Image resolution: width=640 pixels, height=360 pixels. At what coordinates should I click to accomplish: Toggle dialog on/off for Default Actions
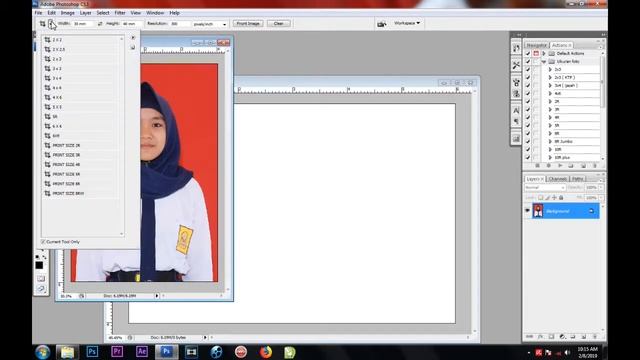click(x=536, y=53)
